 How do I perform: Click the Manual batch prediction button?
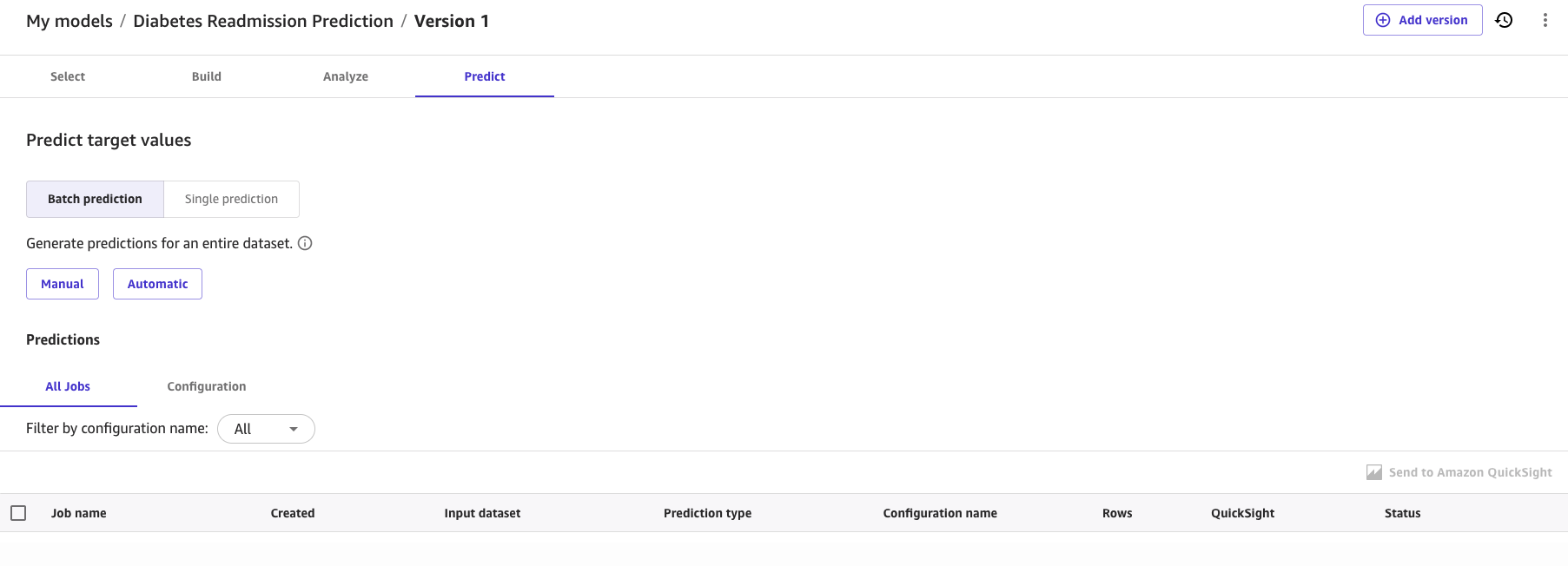[x=63, y=284]
